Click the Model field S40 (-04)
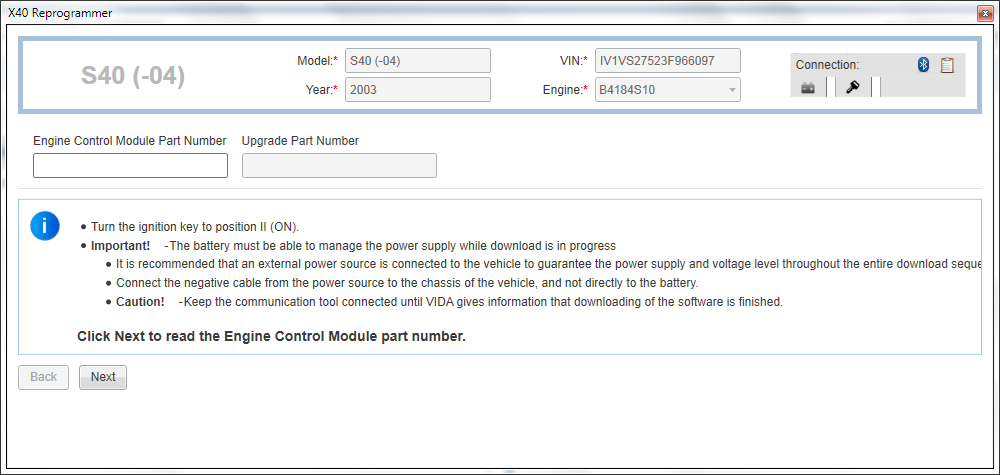Viewport: 1000px width, 475px height. tap(418, 61)
